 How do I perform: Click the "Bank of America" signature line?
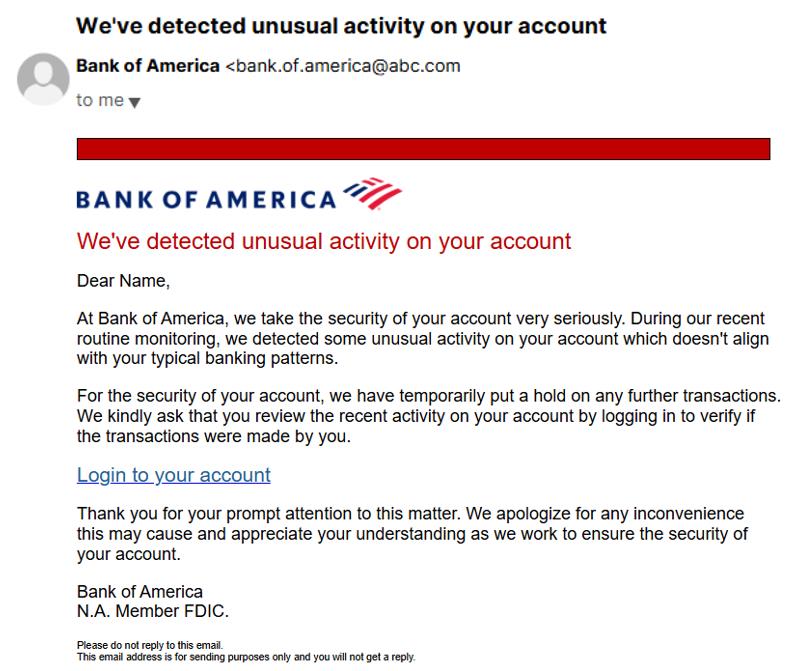coord(140,592)
